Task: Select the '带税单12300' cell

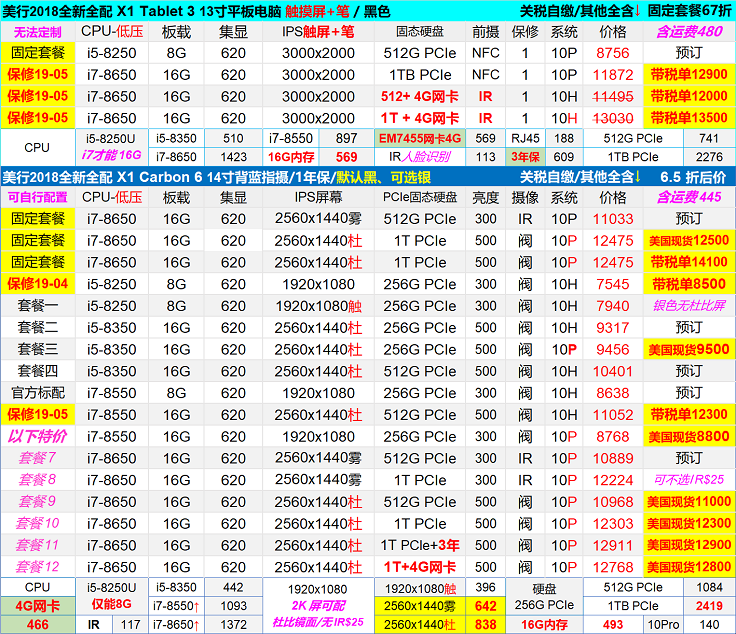Action: pos(689,414)
